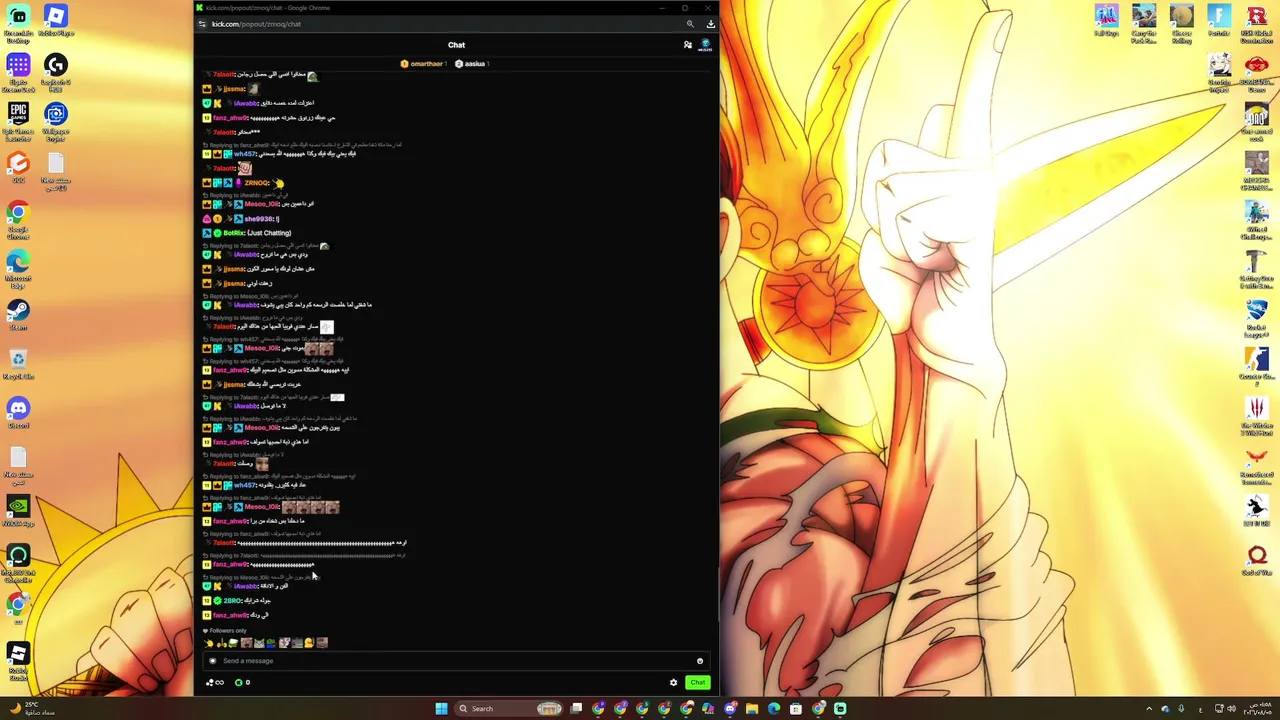This screenshot has height=720, width=1280.
Task: Click the taskbar Search box
Action: click(x=508, y=708)
